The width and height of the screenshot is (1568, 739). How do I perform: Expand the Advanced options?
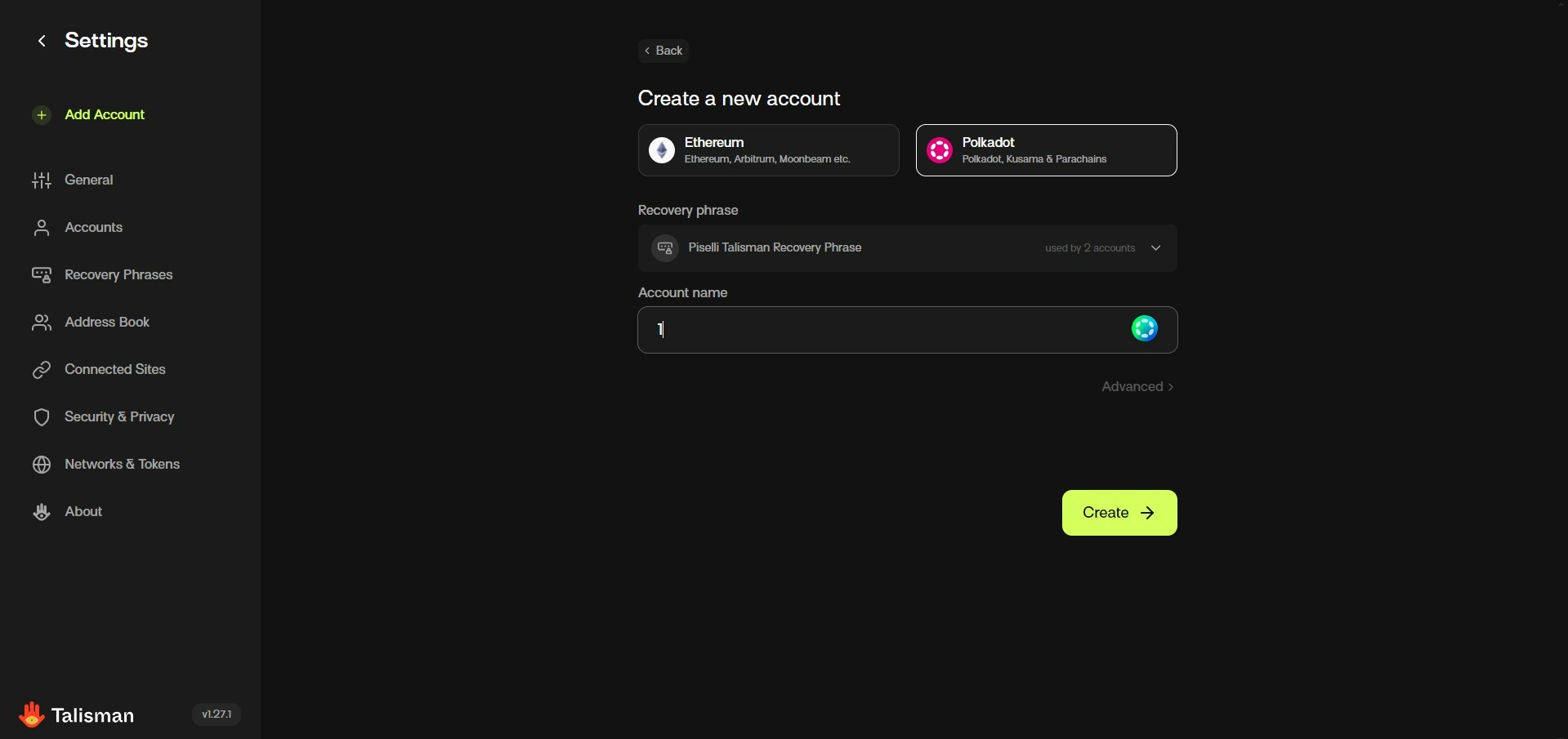(1137, 387)
